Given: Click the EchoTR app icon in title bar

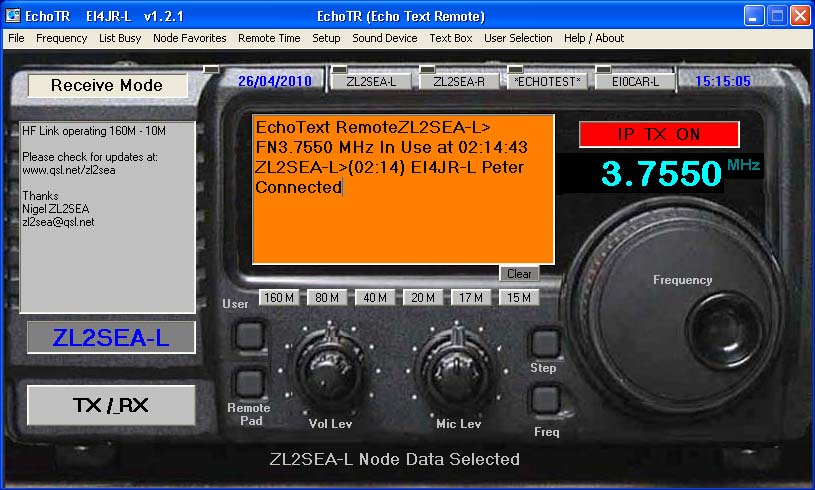Looking at the screenshot, I should point(13,16).
